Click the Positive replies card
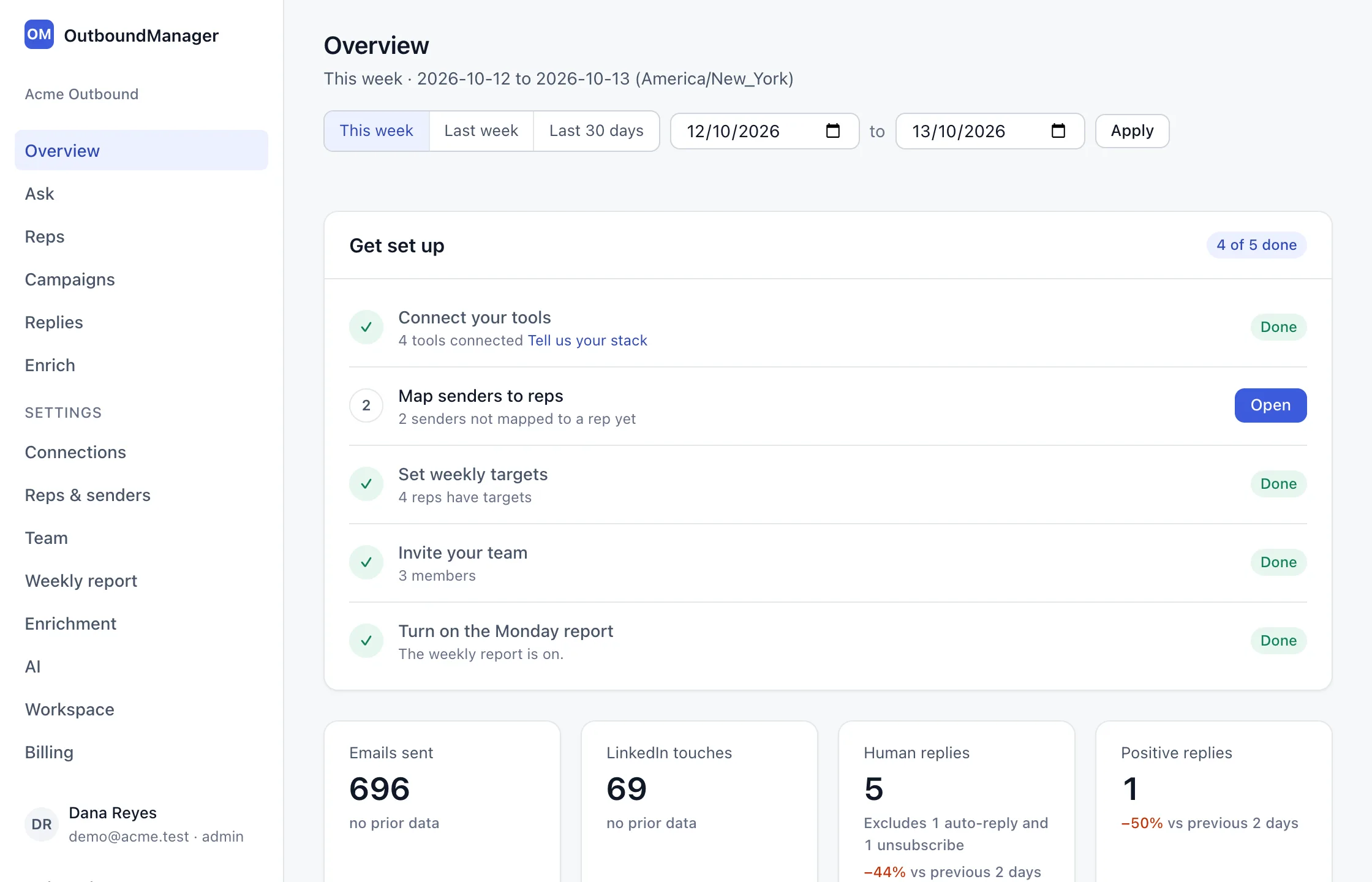The height and width of the screenshot is (882, 1372). [1214, 801]
